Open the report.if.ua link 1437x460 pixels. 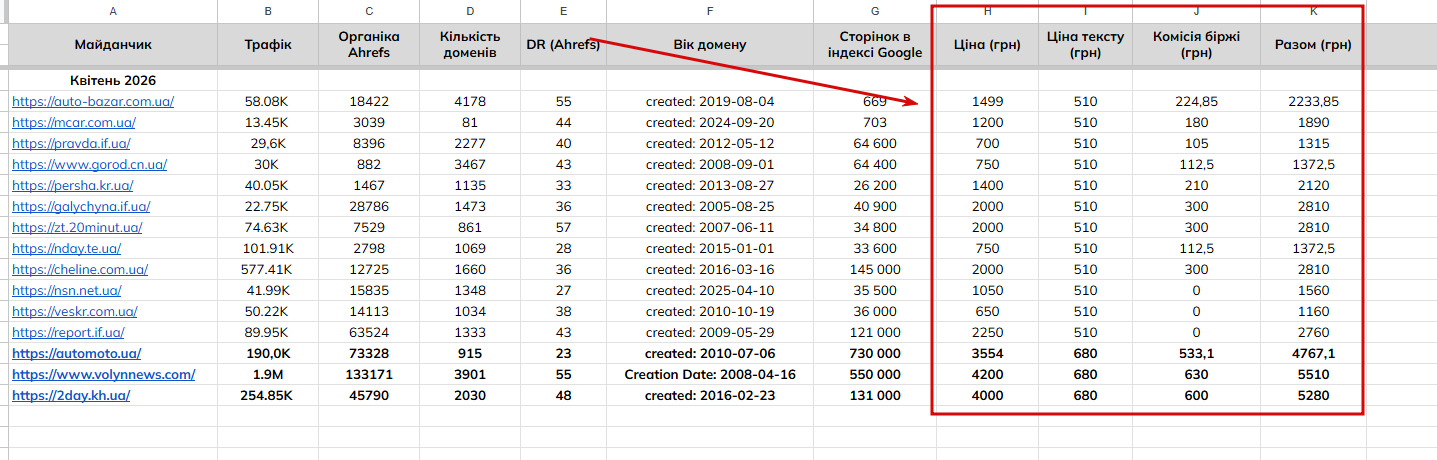(68, 333)
